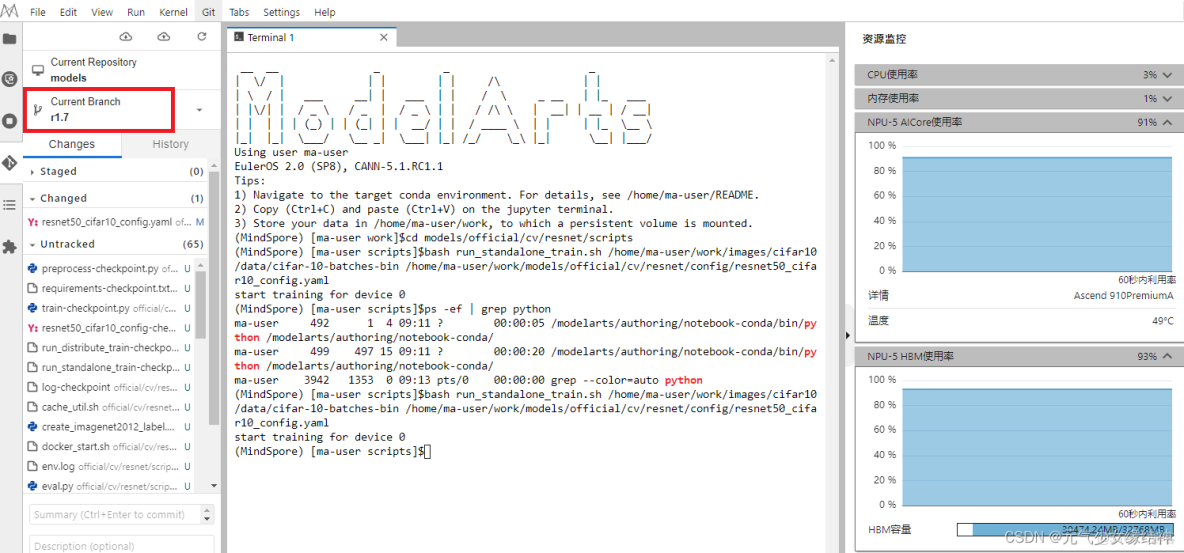1184x553 pixels.
Task: Click the Ascend 910PremiumA detail text
Action: (1124, 295)
